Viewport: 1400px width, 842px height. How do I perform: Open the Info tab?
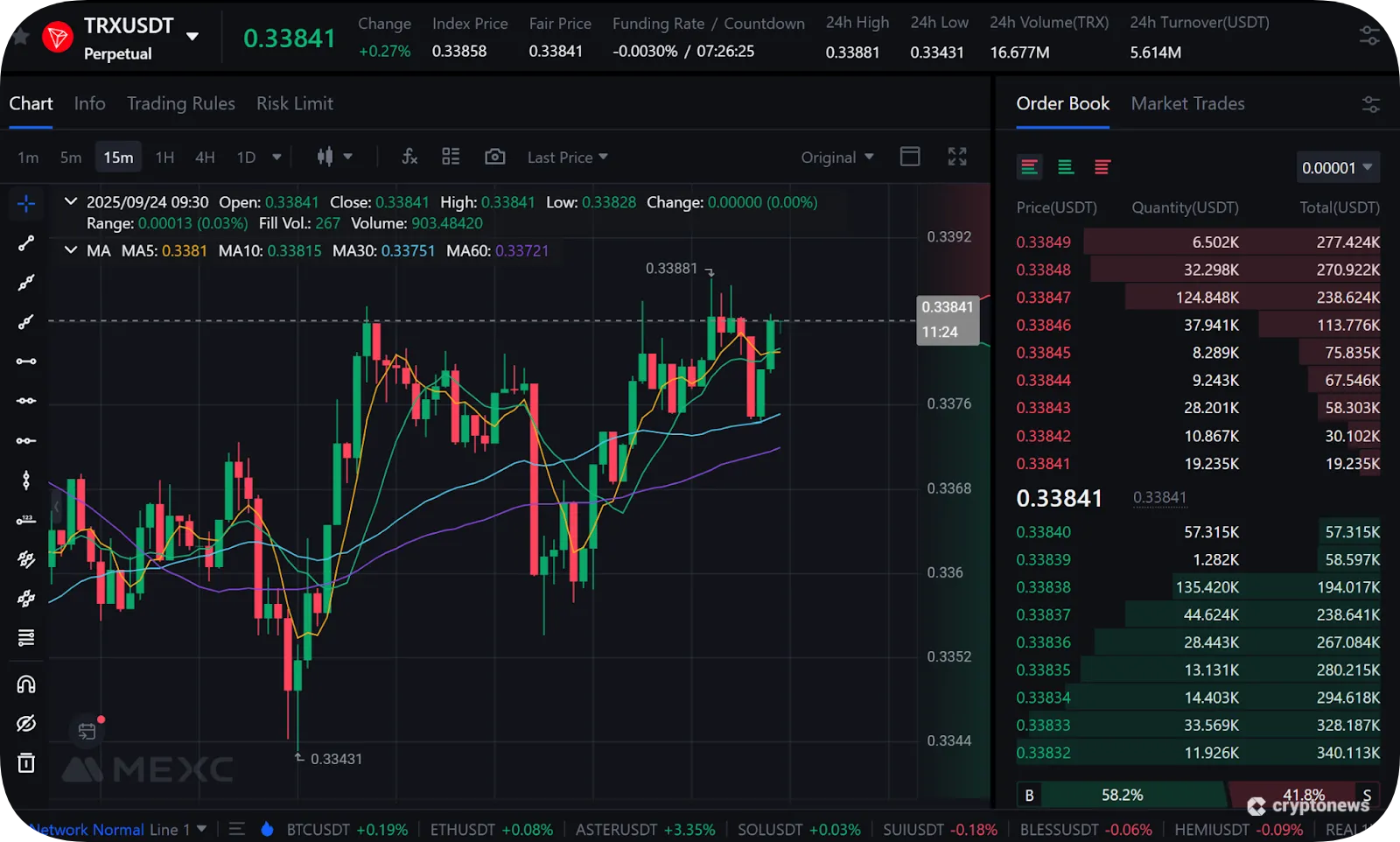(x=90, y=103)
